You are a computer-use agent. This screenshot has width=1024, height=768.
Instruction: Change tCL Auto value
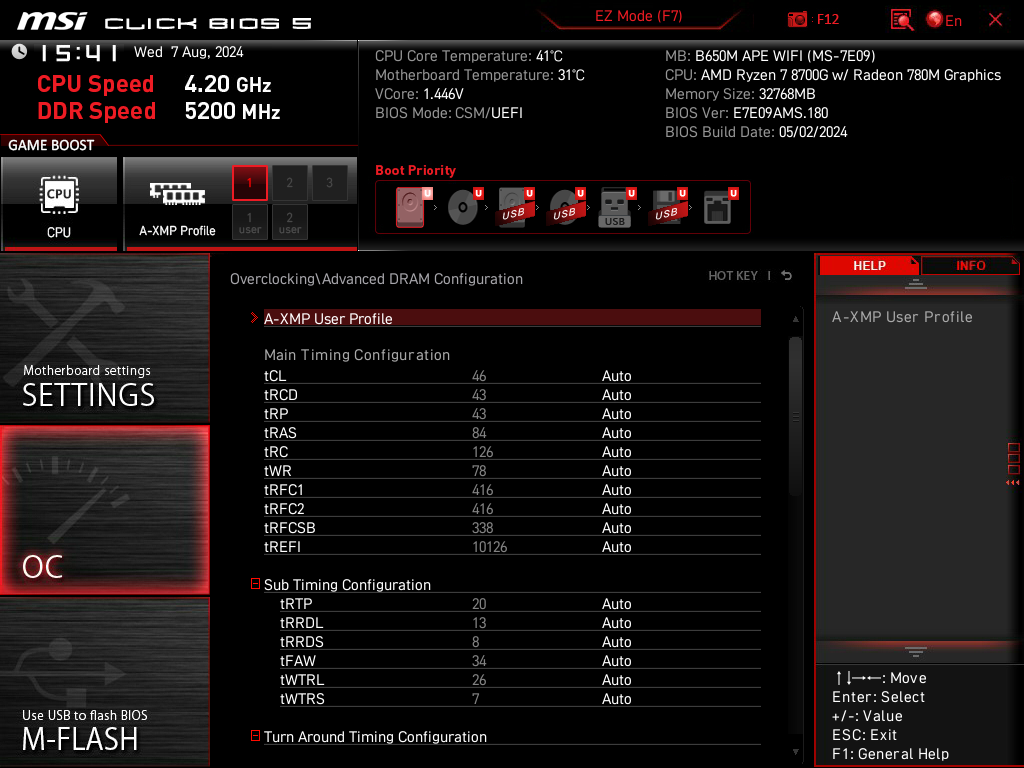tap(616, 376)
